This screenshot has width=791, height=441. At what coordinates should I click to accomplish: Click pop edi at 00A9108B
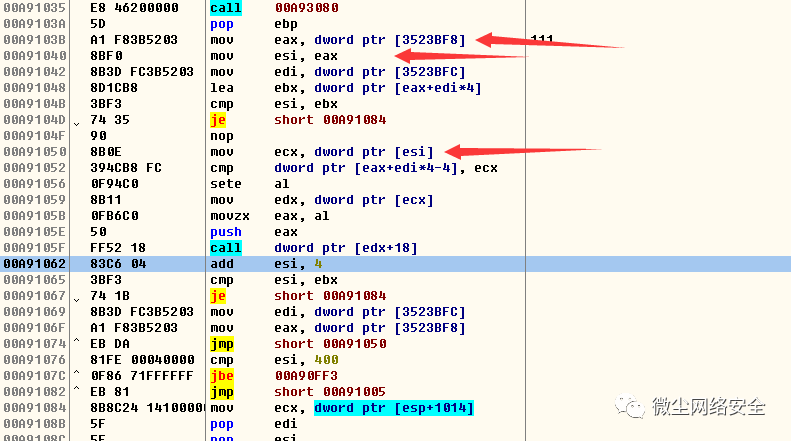[254, 424]
